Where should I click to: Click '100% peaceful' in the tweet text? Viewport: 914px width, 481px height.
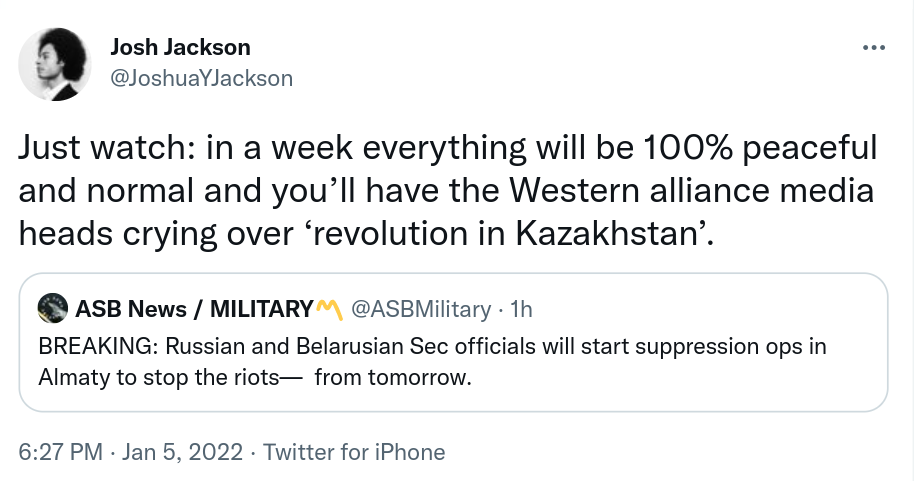point(758,149)
